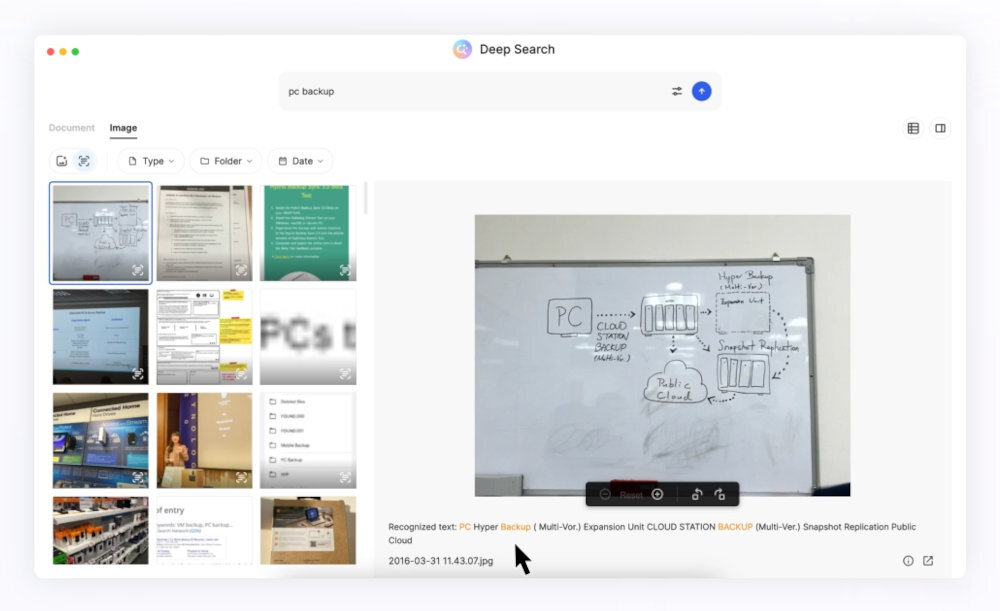The image size is (1000, 611).
Task: Open the image in external window
Action: [928, 561]
